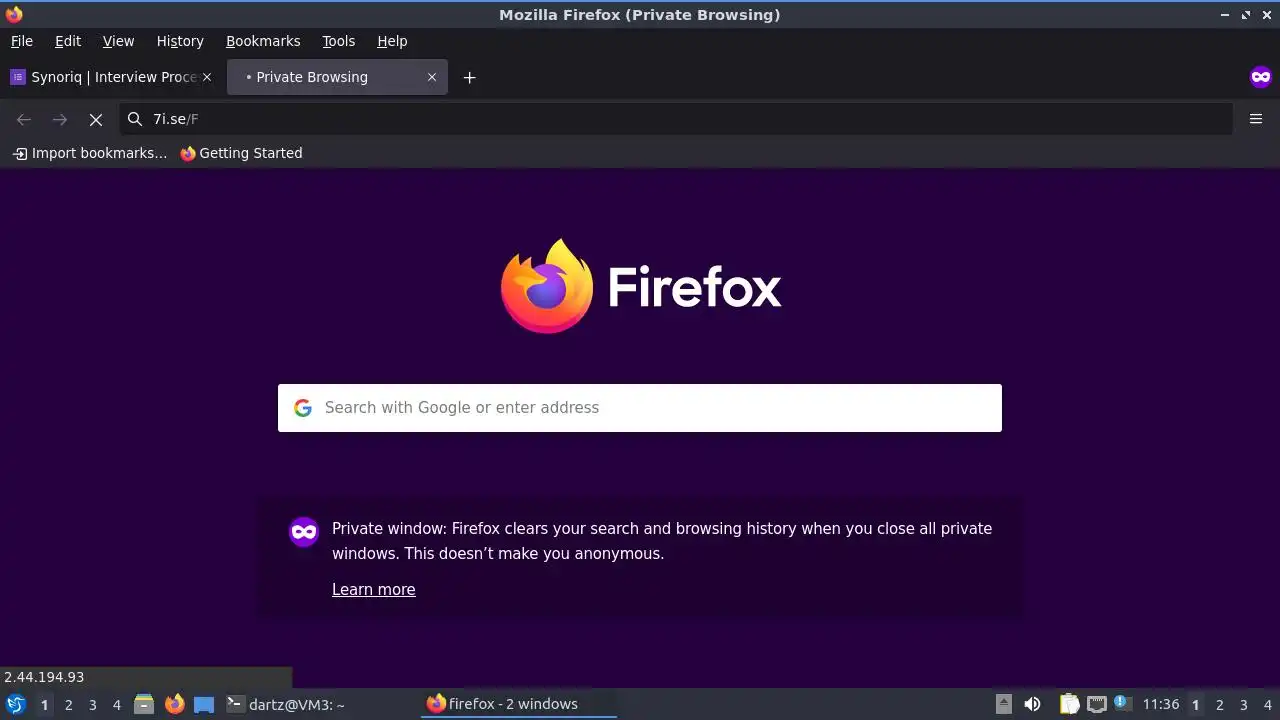Click the search magnifier in address bar

(135, 119)
